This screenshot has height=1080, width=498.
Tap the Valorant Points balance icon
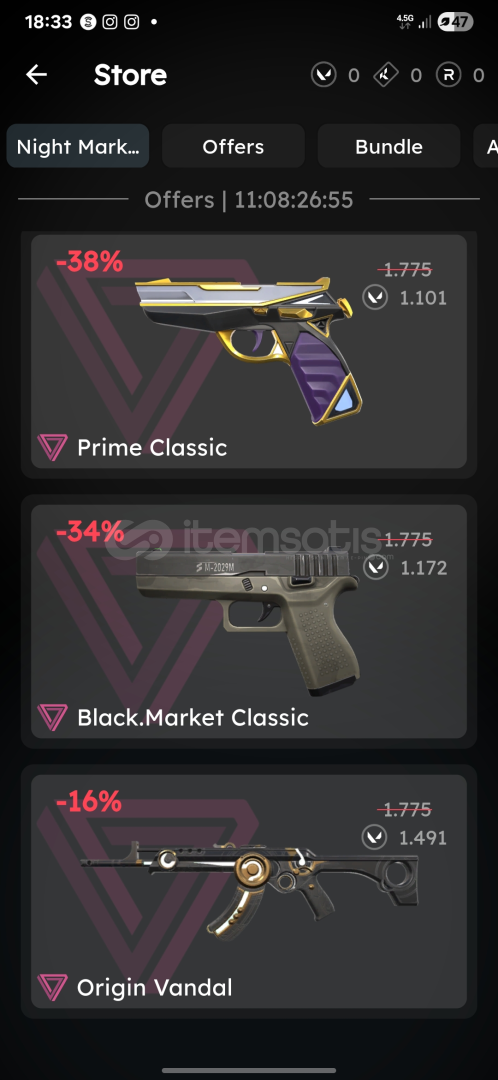pyautogui.click(x=324, y=74)
